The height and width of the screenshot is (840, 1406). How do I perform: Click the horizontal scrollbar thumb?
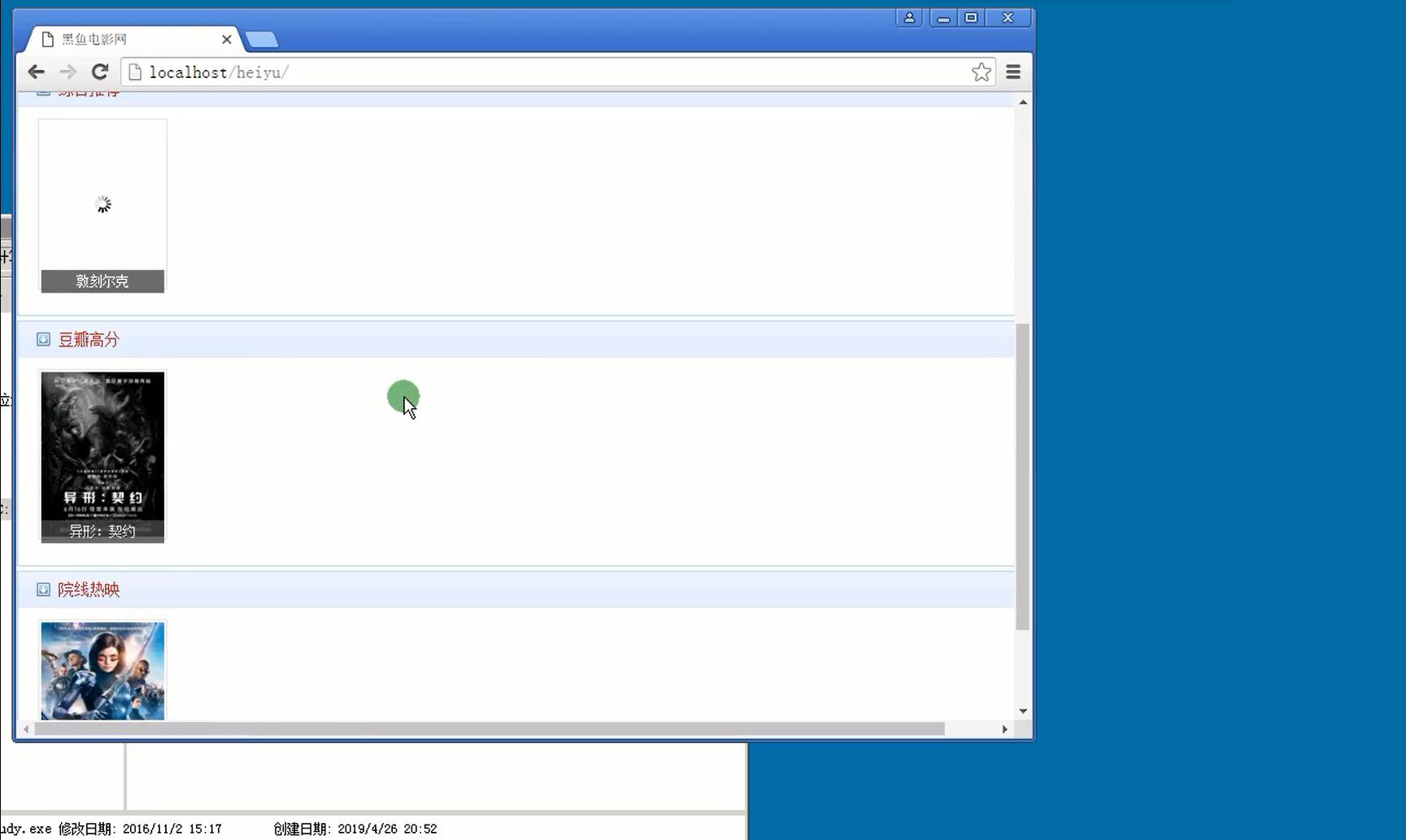pos(490,729)
